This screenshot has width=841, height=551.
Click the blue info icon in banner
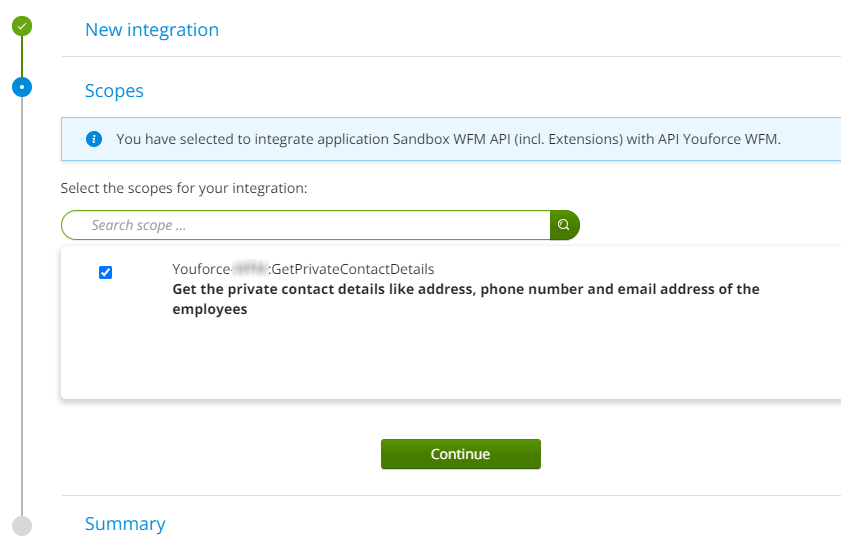coord(94,139)
